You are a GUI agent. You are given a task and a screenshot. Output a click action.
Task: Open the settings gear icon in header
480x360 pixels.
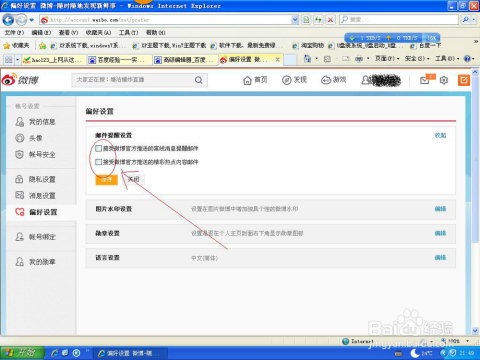point(444,80)
